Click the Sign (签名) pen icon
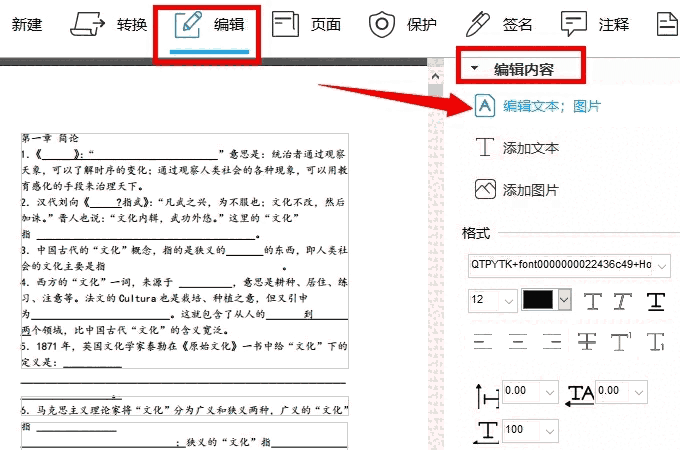 click(477, 24)
